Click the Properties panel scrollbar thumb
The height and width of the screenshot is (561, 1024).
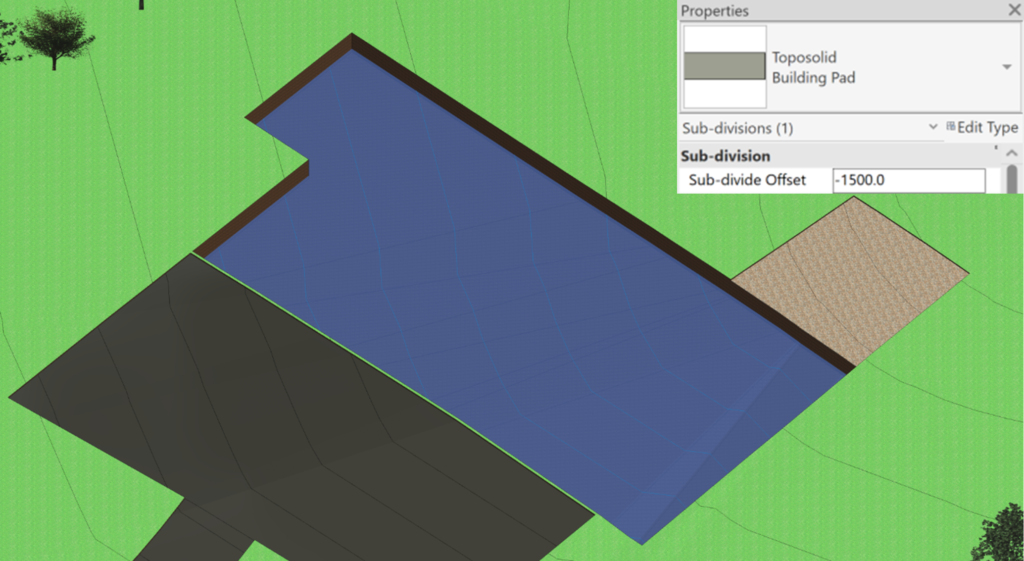point(1012,180)
